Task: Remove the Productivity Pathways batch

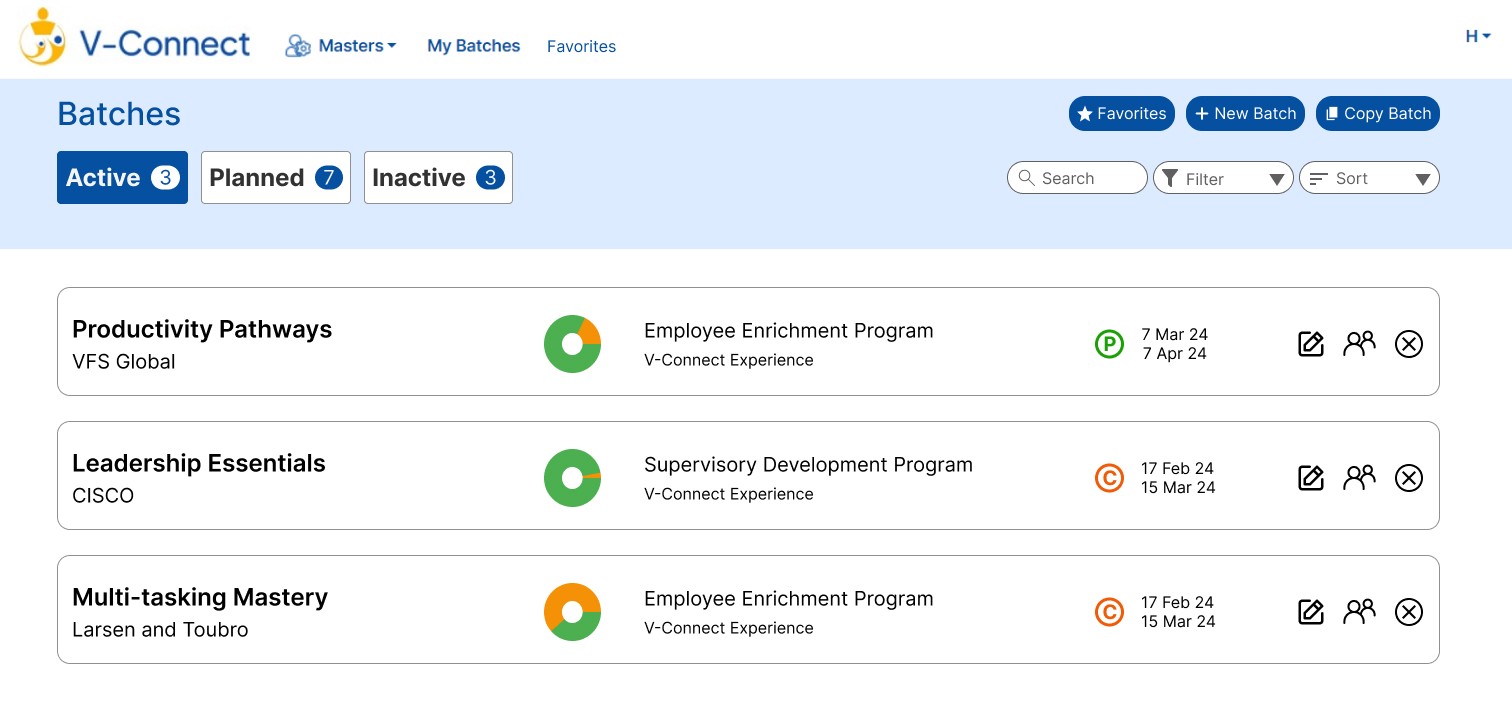Action: tap(1408, 344)
